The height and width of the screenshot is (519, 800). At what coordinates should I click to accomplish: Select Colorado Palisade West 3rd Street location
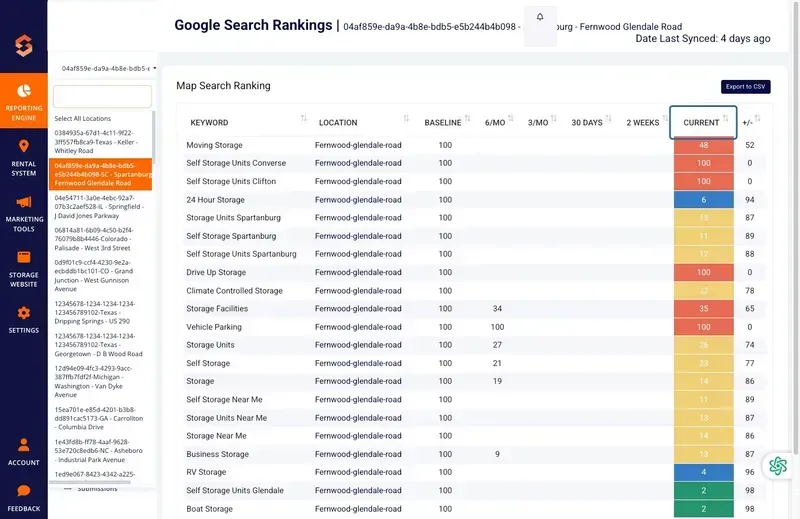101,239
